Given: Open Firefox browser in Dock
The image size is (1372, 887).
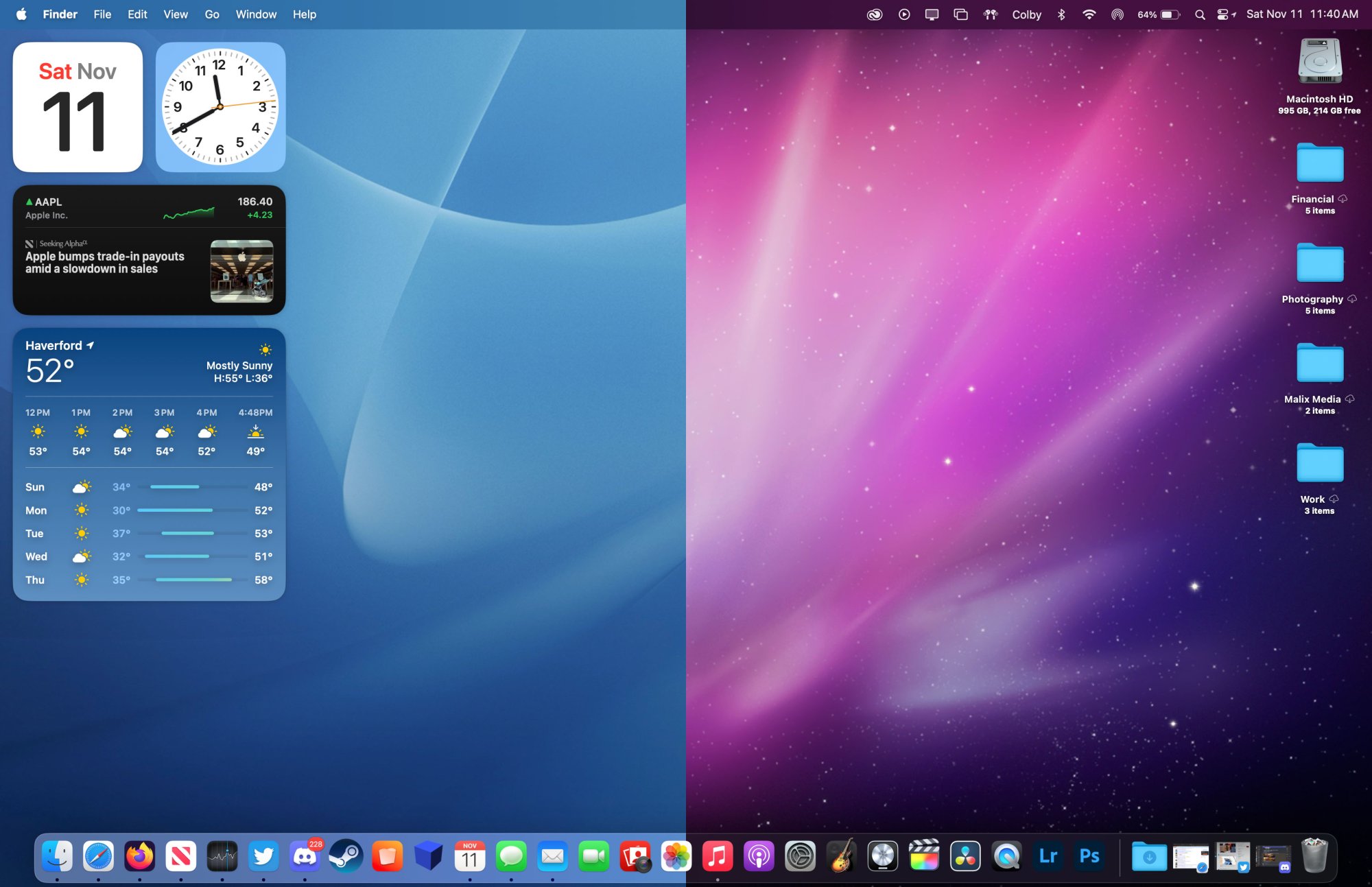Looking at the screenshot, I should click(x=140, y=856).
